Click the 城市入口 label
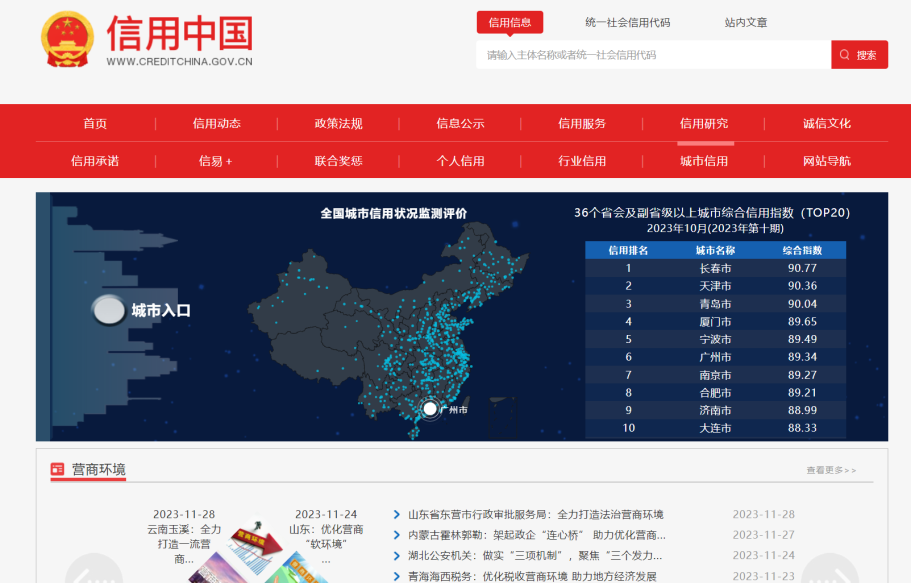This screenshot has width=911, height=583. 161,310
